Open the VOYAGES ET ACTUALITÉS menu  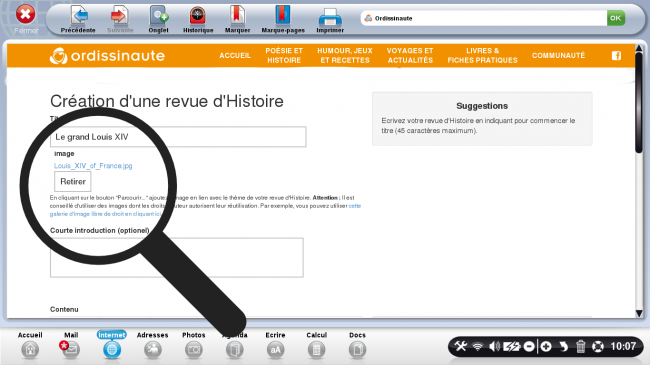tap(410, 56)
